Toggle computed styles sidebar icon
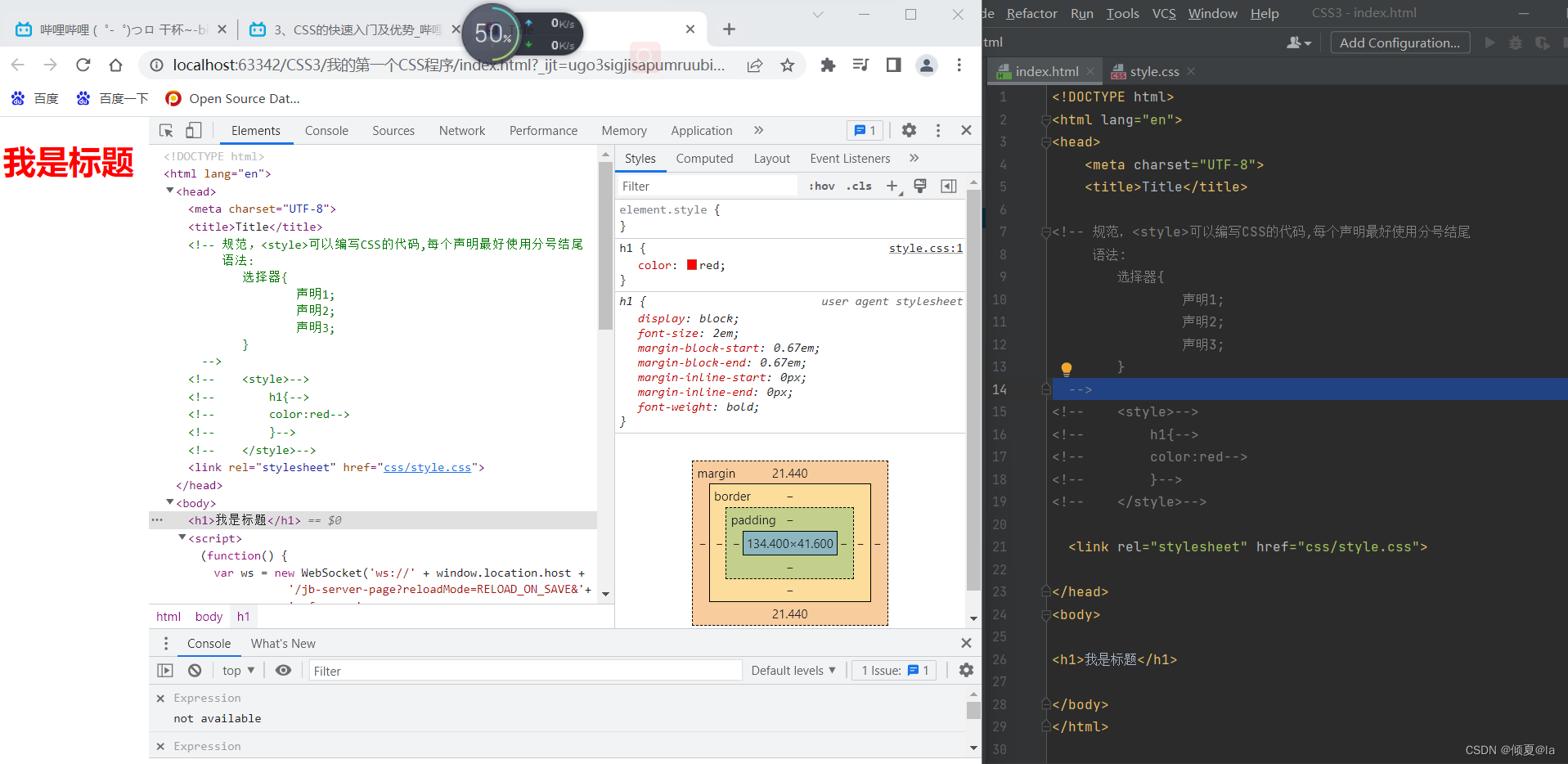This screenshot has height=764, width=1568. pos(949,187)
